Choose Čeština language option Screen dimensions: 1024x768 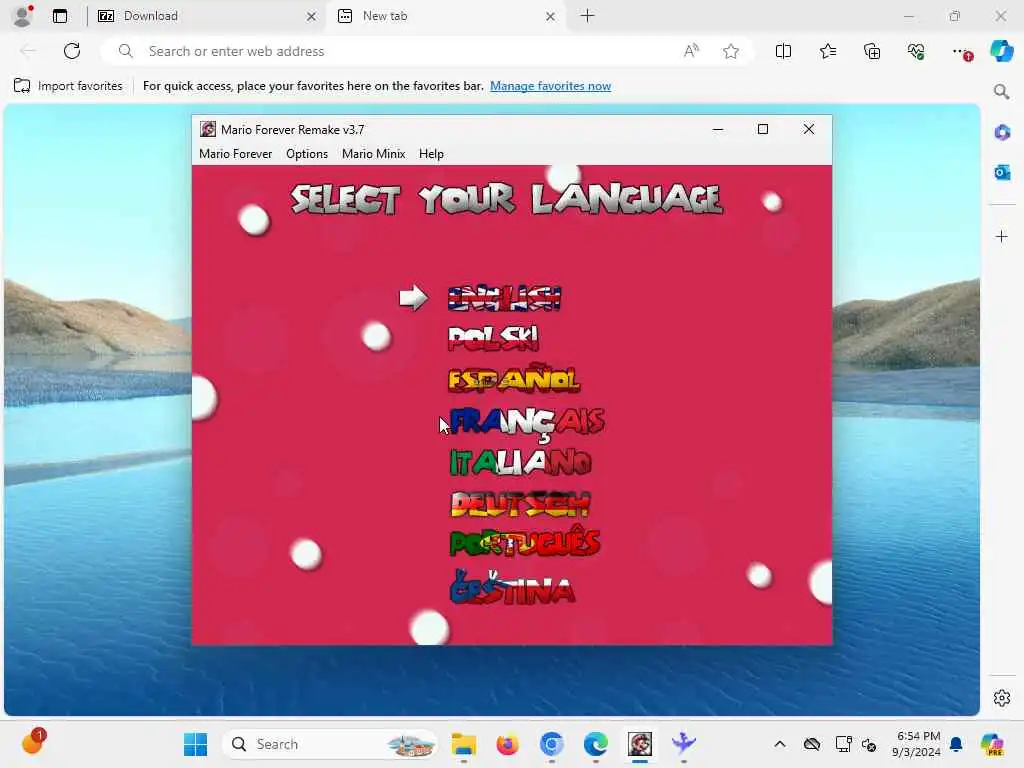[513, 586]
